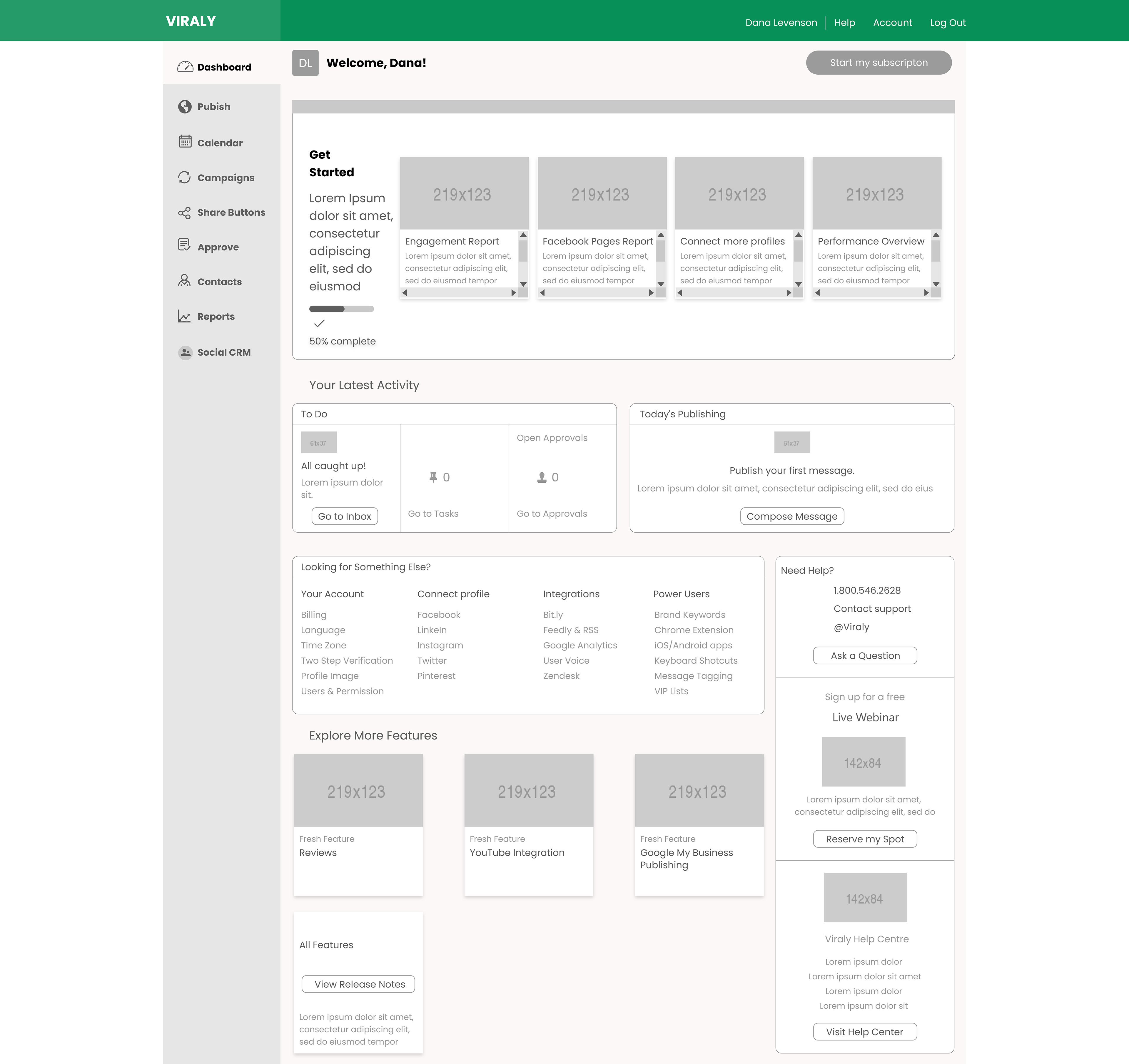Click the Pinterest connect profile link
Screen dimensions: 1129x1064
coord(436,676)
